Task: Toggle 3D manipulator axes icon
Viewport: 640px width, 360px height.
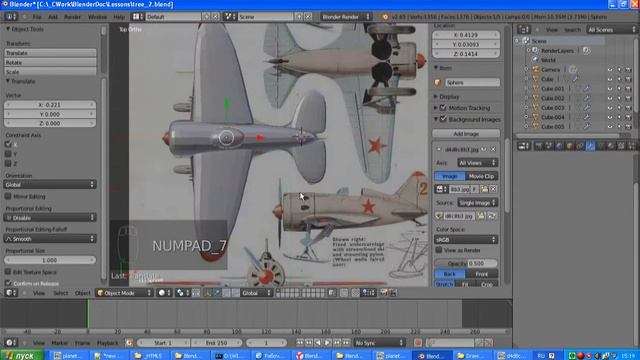Action: (208, 293)
